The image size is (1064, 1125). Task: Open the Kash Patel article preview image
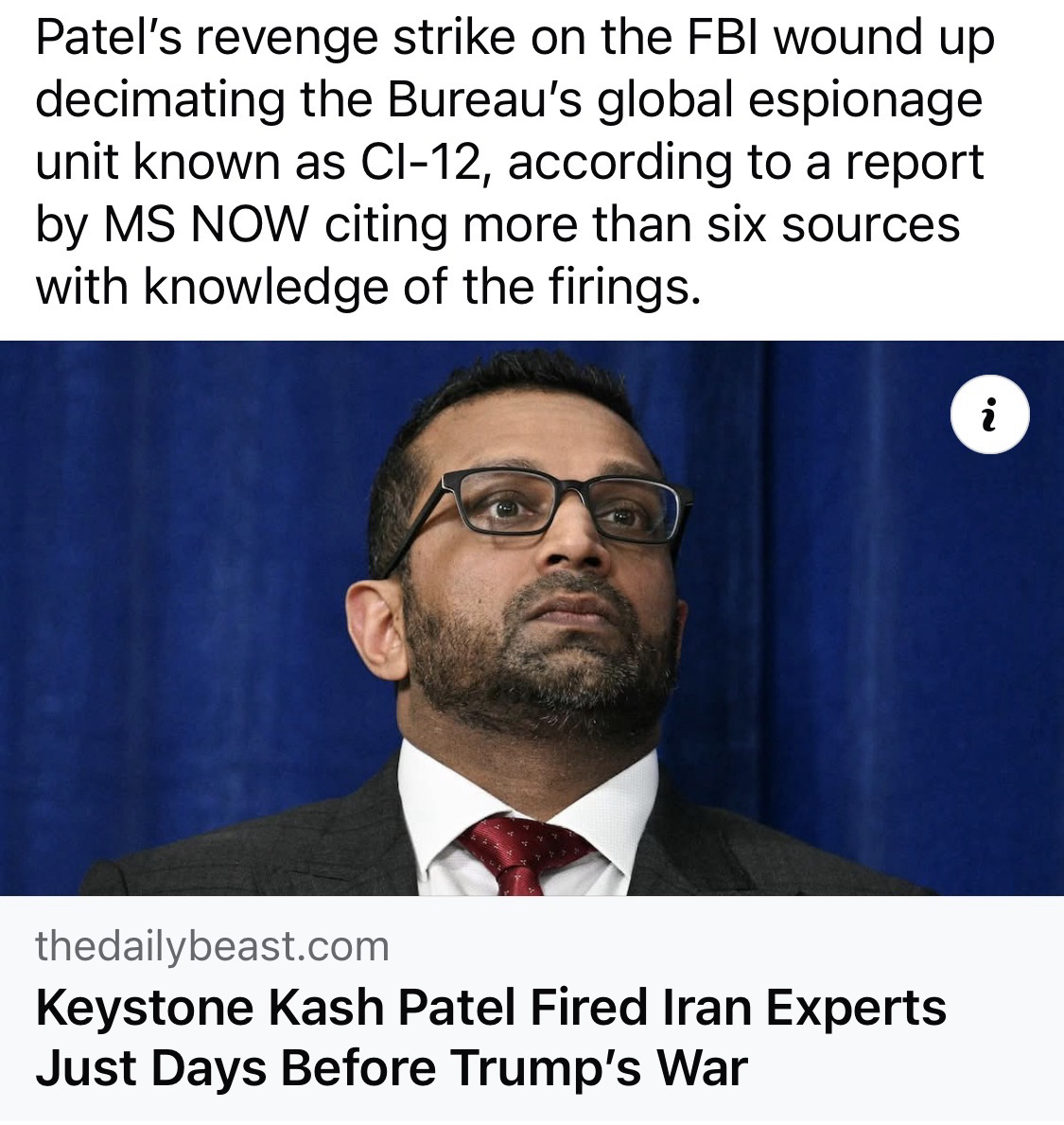pyautogui.click(x=532, y=617)
